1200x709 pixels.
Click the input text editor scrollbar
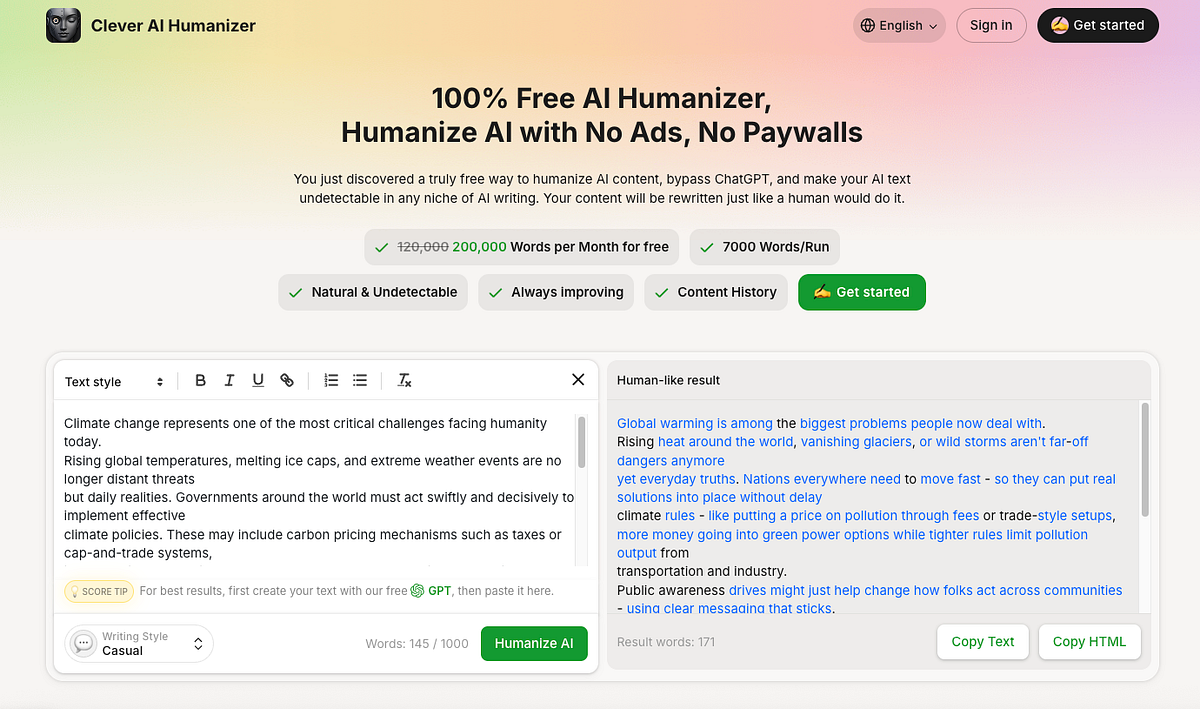tap(581, 442)
